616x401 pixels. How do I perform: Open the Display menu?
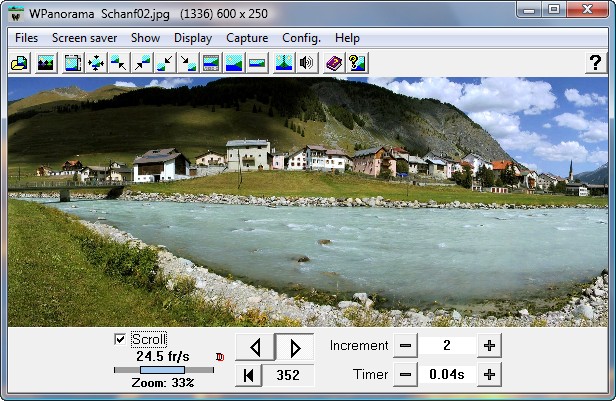pyautogui.click(x=193, y=38)
